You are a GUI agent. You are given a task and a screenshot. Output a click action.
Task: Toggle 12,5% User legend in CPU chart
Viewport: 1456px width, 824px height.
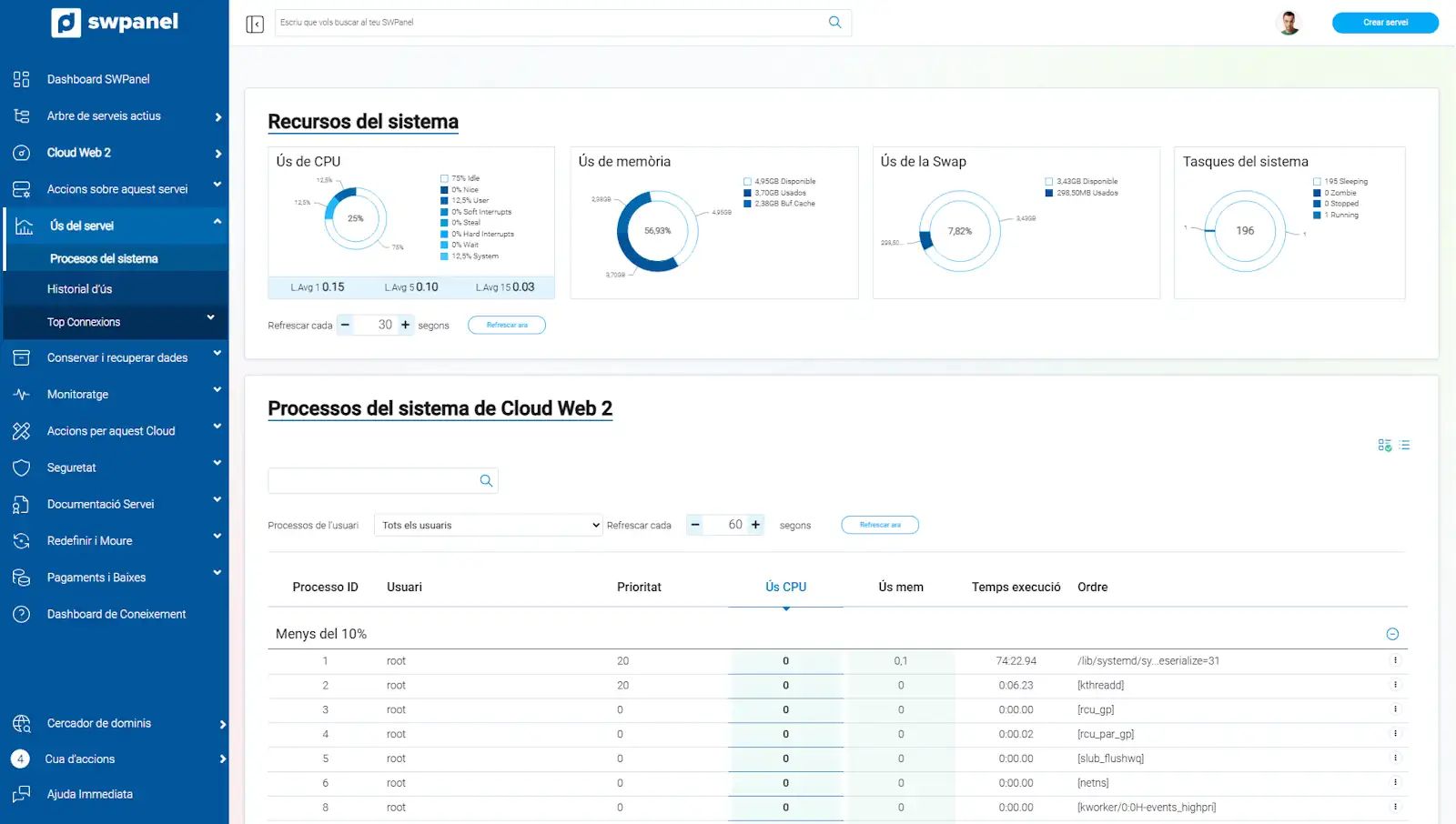click(444, 201)
